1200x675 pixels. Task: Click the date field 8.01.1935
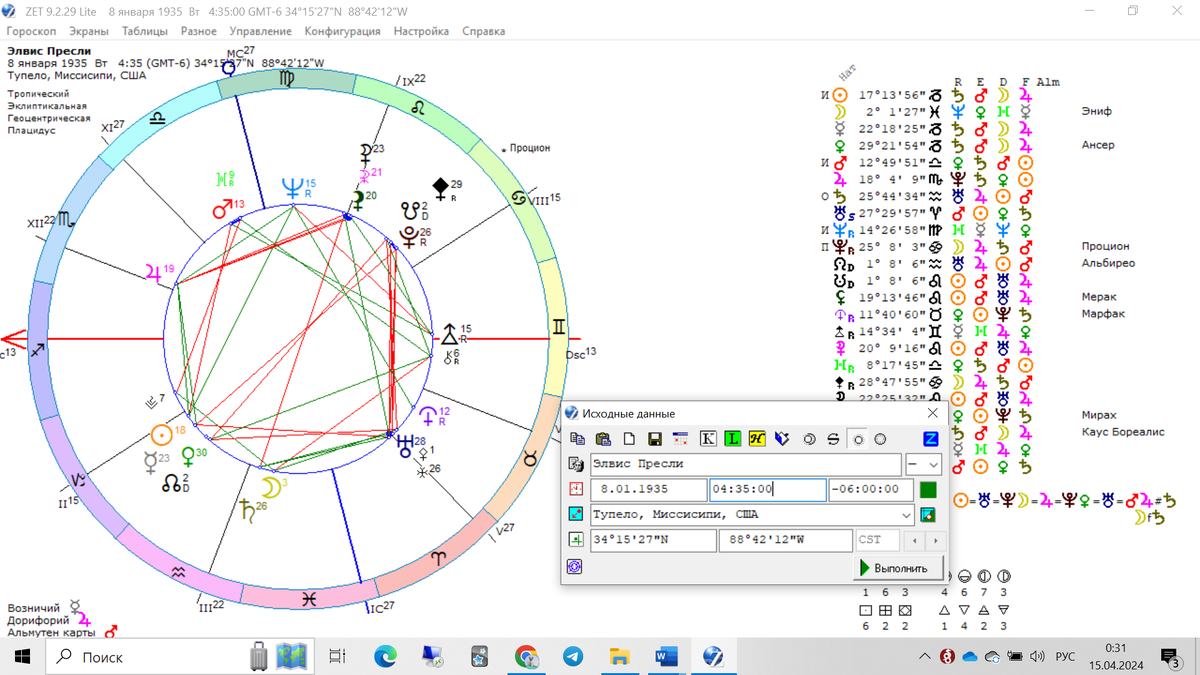pyautogui.click(x=648, y=490)
